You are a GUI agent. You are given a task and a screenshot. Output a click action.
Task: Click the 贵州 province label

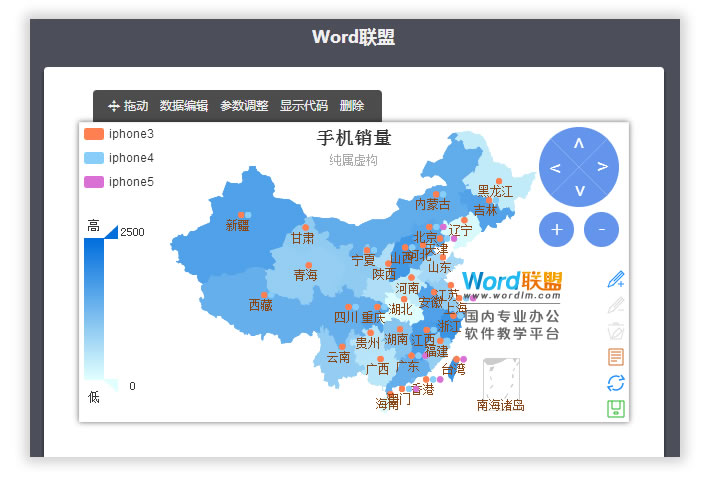[x=367, y=343]
